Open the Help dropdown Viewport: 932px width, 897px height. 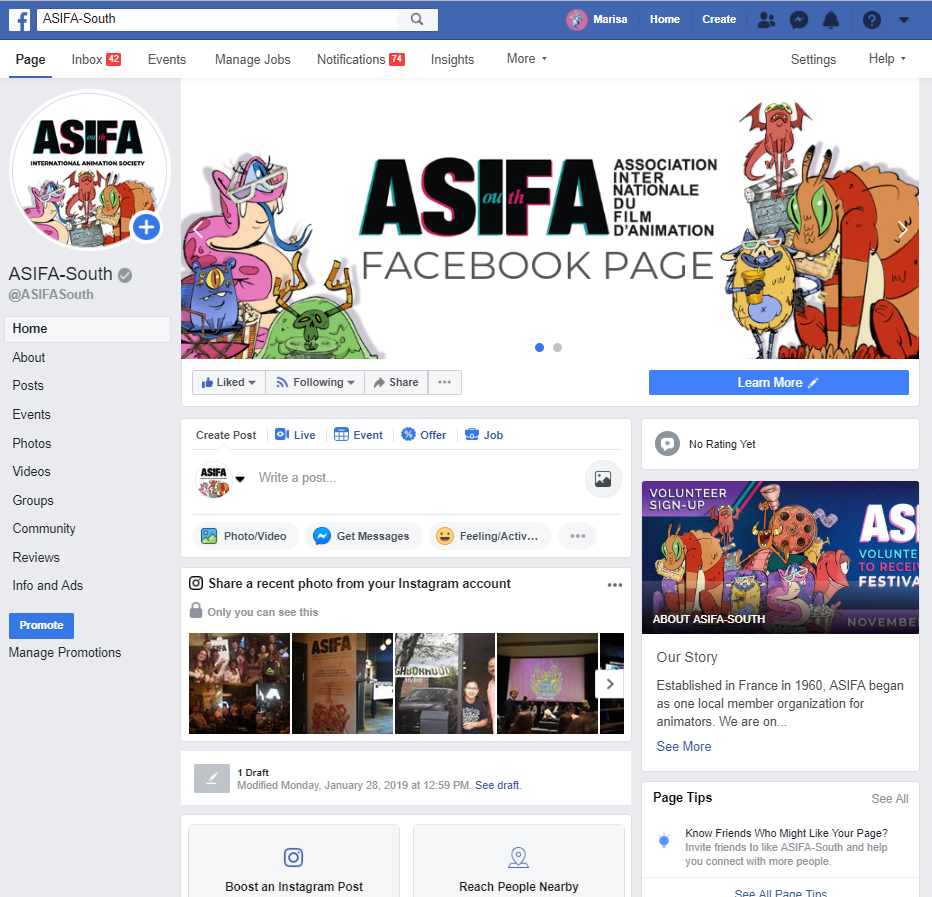click(x=887, y=59)
